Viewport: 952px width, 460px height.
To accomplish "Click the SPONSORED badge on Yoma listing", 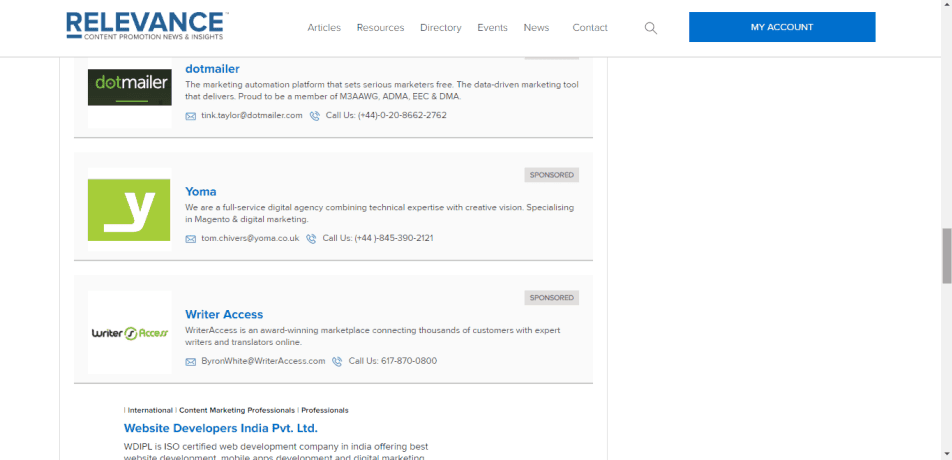I will [x=552, y=175].
